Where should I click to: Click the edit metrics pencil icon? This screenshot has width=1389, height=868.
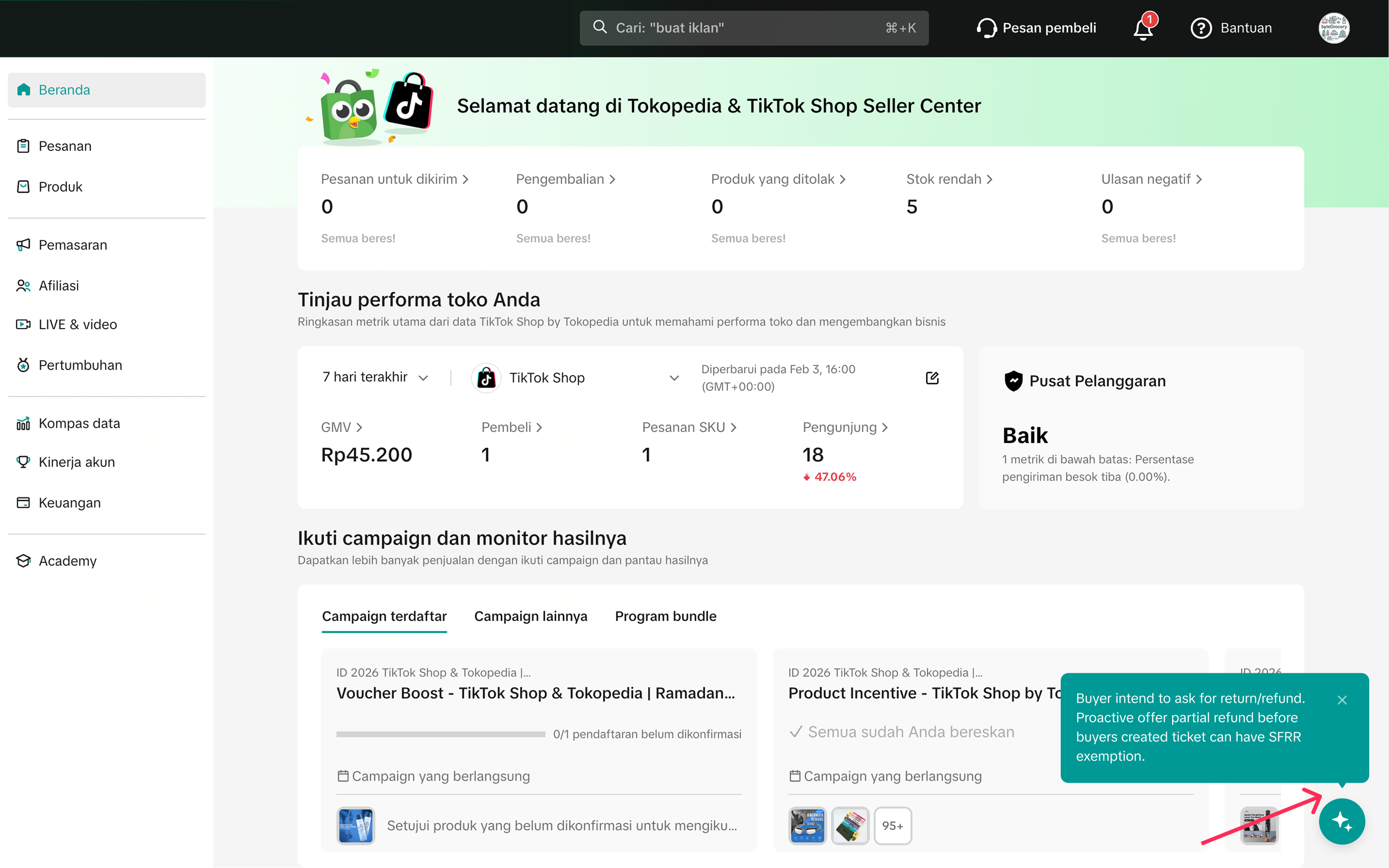pos(932,378)
